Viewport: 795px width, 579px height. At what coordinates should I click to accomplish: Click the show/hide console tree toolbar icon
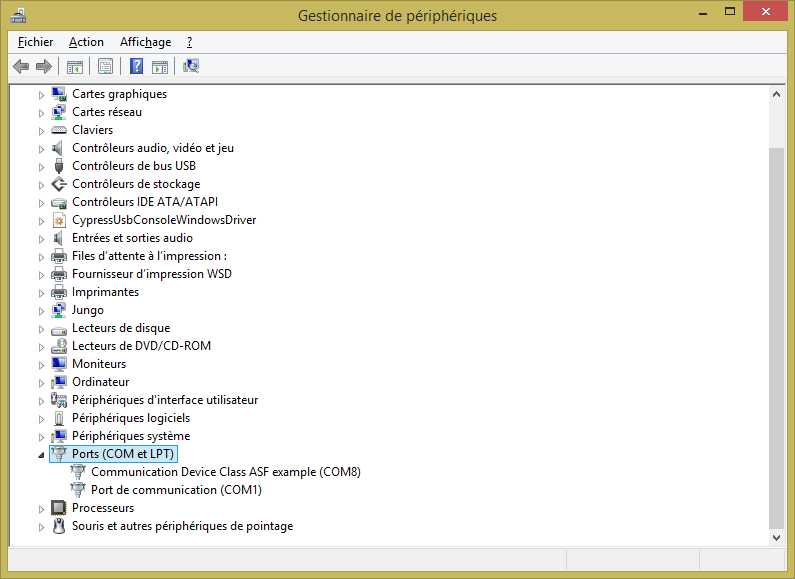(x=74, y=67)
